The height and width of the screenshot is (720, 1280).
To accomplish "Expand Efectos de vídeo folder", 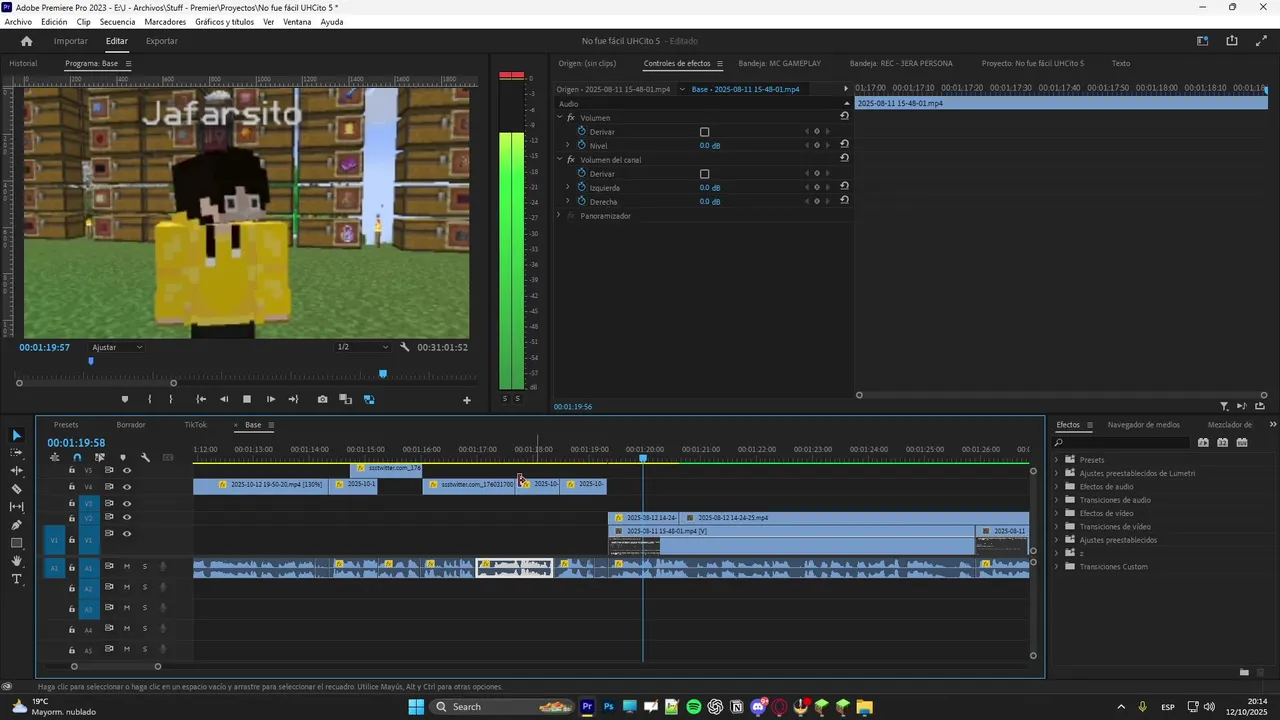I will (1056, 513).
